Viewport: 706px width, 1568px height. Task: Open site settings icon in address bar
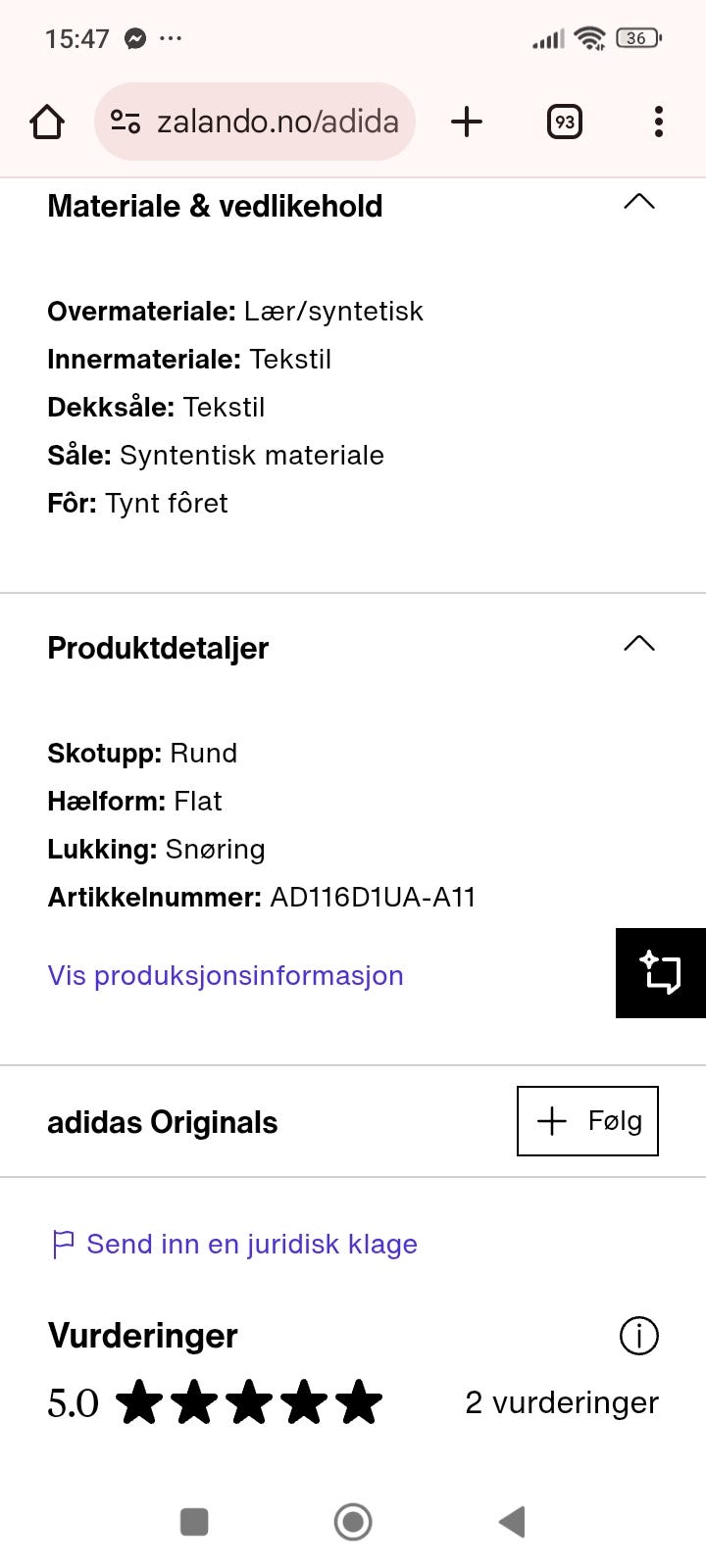pyautogui.click(x=125, y=122)
